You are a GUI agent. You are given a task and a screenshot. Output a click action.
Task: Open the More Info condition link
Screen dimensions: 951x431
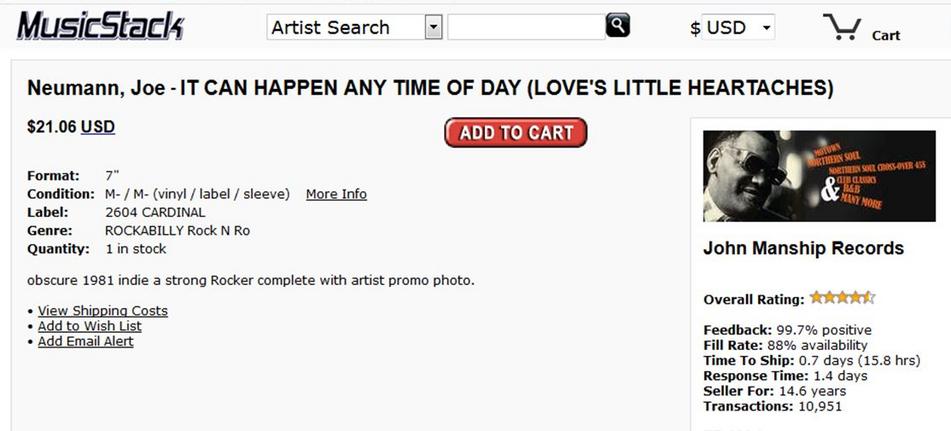(x=336, y=194)
